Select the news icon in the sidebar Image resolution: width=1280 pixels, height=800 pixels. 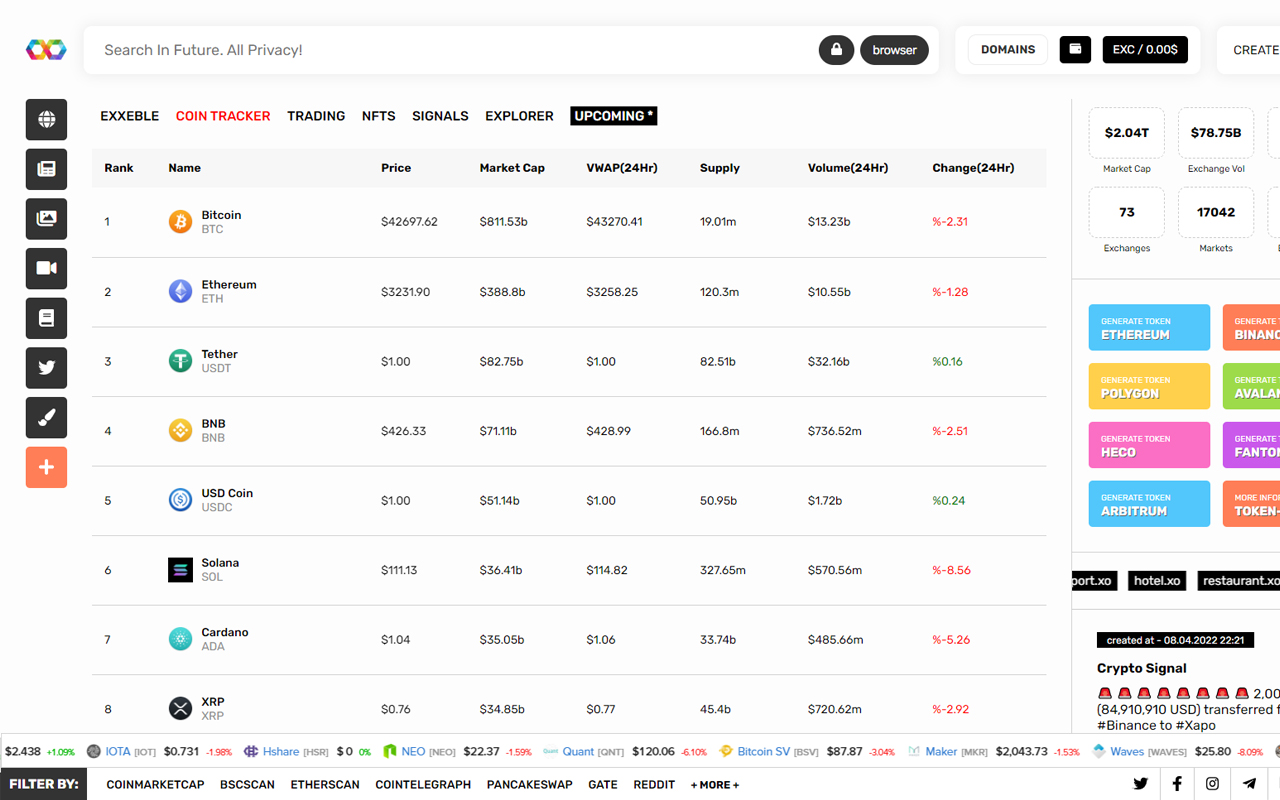pos(46,169)
